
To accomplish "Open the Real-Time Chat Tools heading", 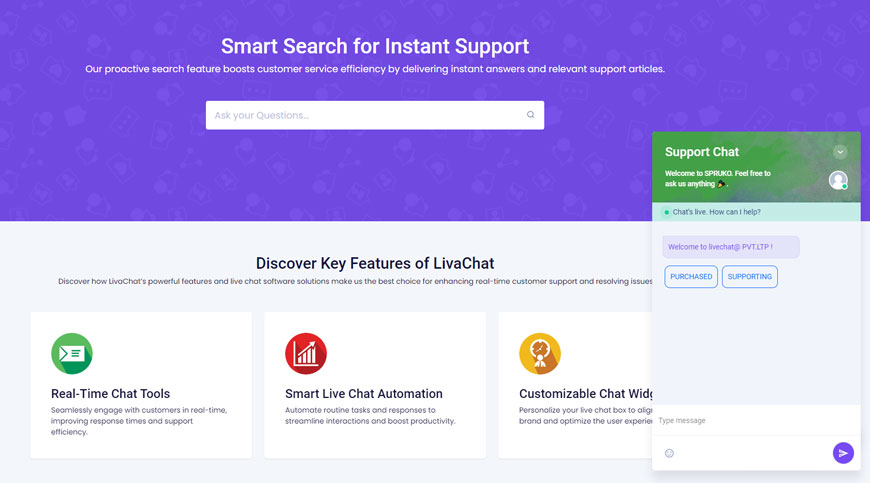I will (x=110, y=394).
